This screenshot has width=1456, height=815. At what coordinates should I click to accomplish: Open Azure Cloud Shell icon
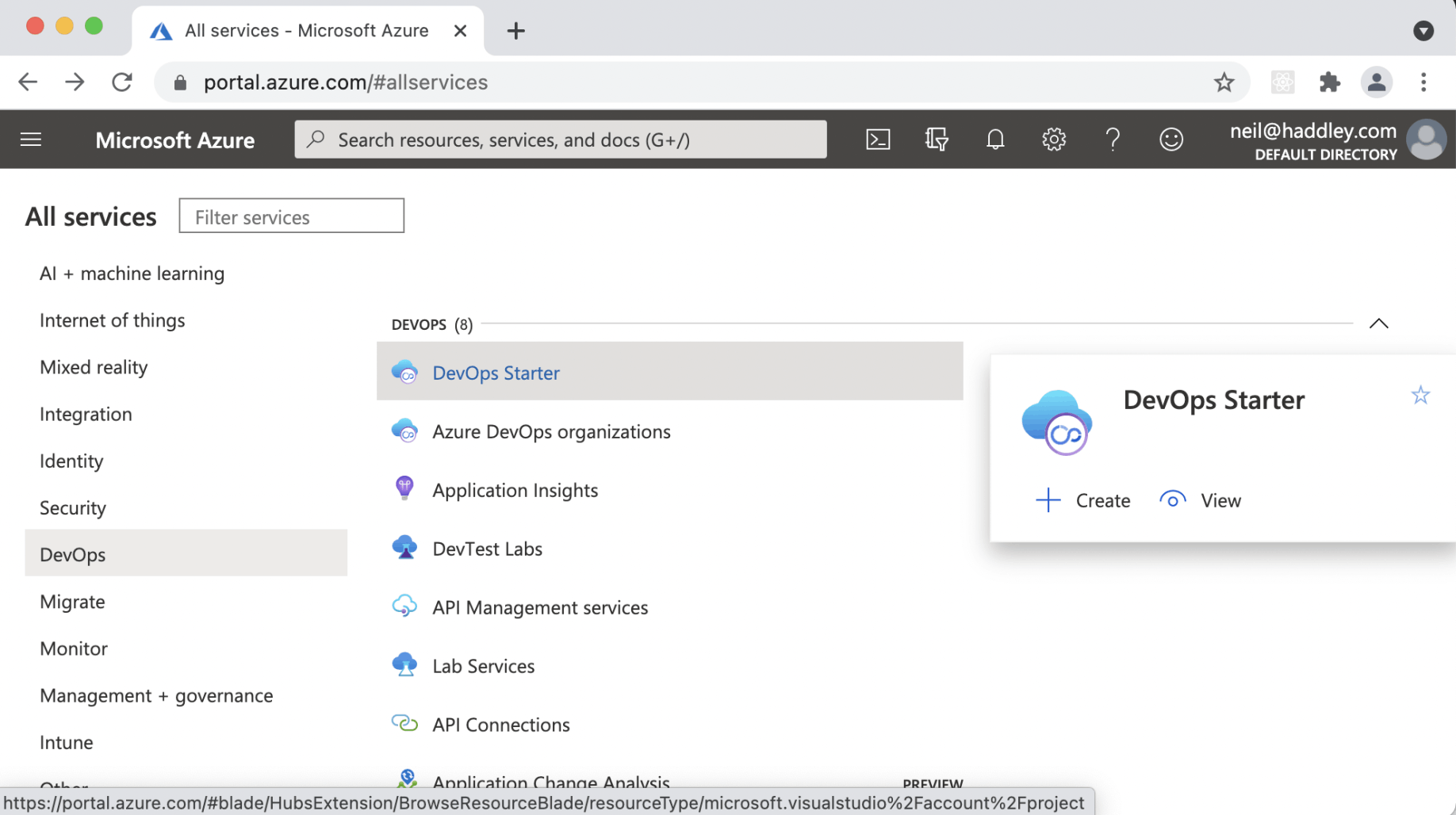(x=878, y=140)
